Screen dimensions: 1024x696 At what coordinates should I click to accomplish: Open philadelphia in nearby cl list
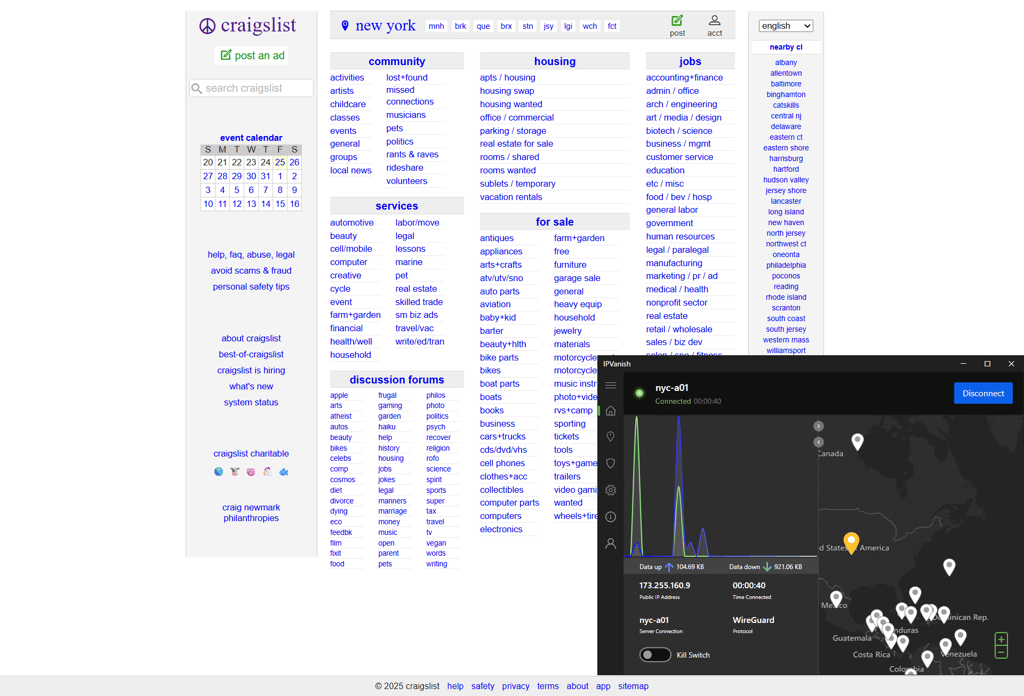click(x=786, y=265)
